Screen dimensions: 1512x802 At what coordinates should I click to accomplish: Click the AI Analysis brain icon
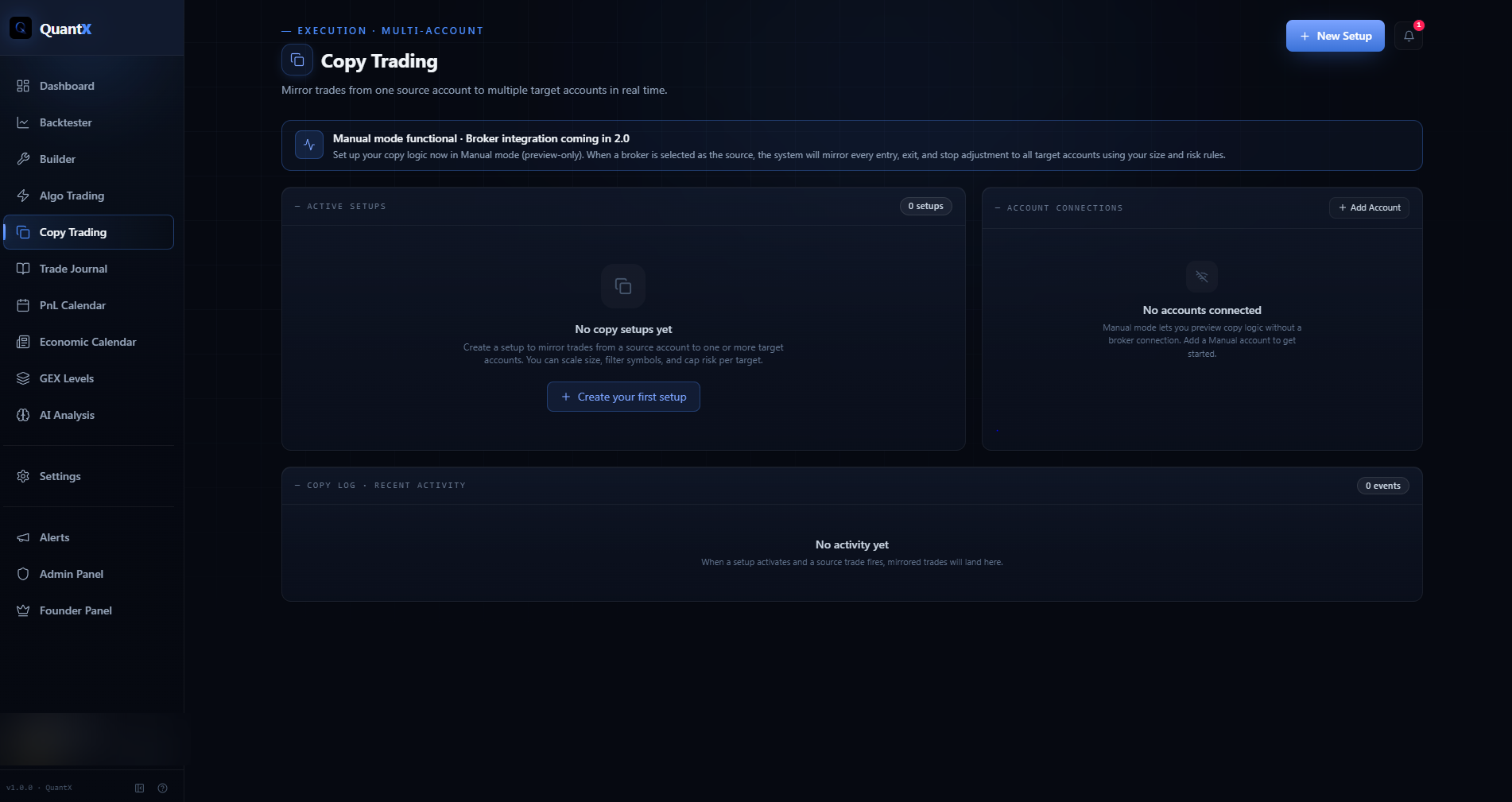[23, 415]
